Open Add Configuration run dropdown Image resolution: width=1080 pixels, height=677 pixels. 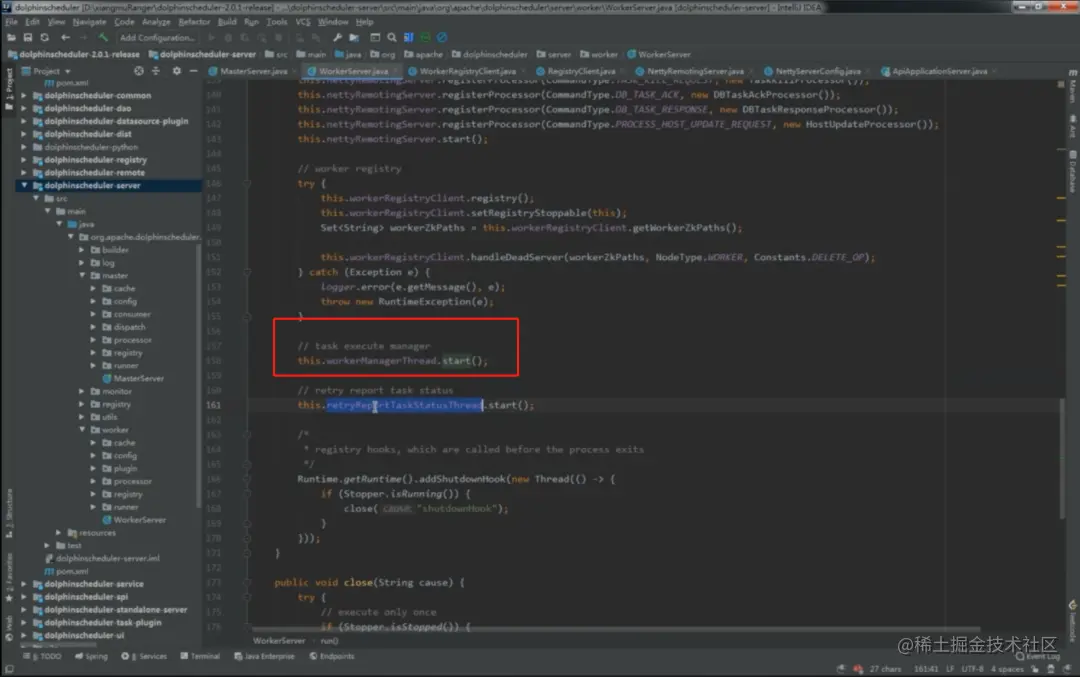(157, 38)
